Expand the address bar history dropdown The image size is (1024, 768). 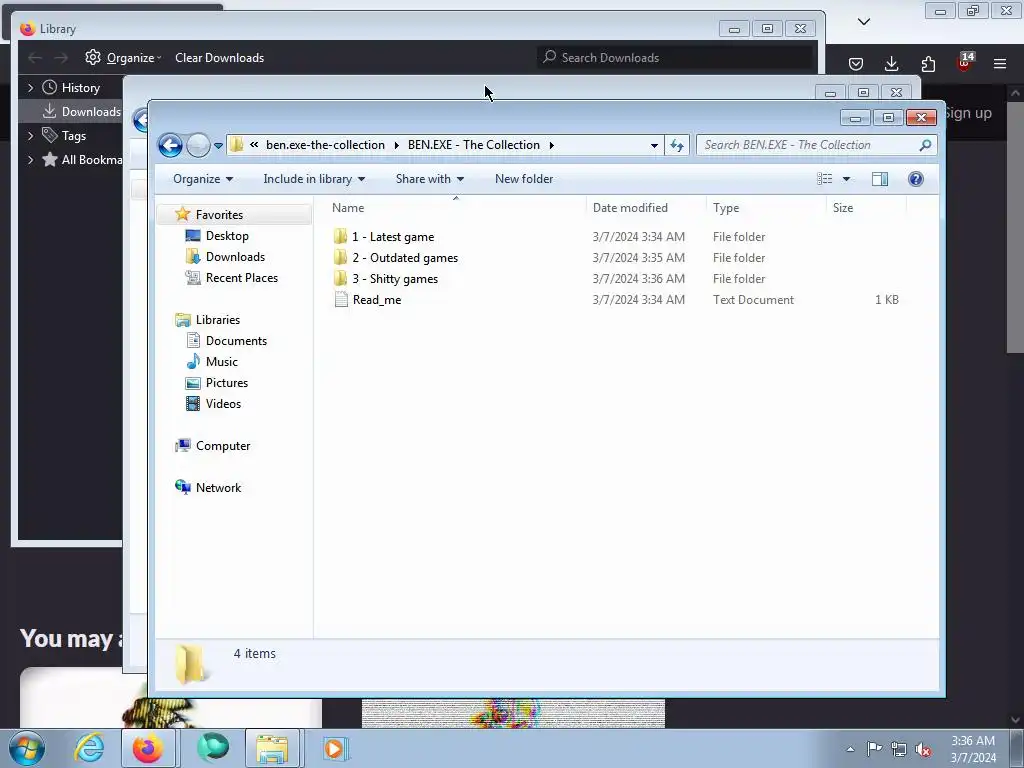click(654, 146)
